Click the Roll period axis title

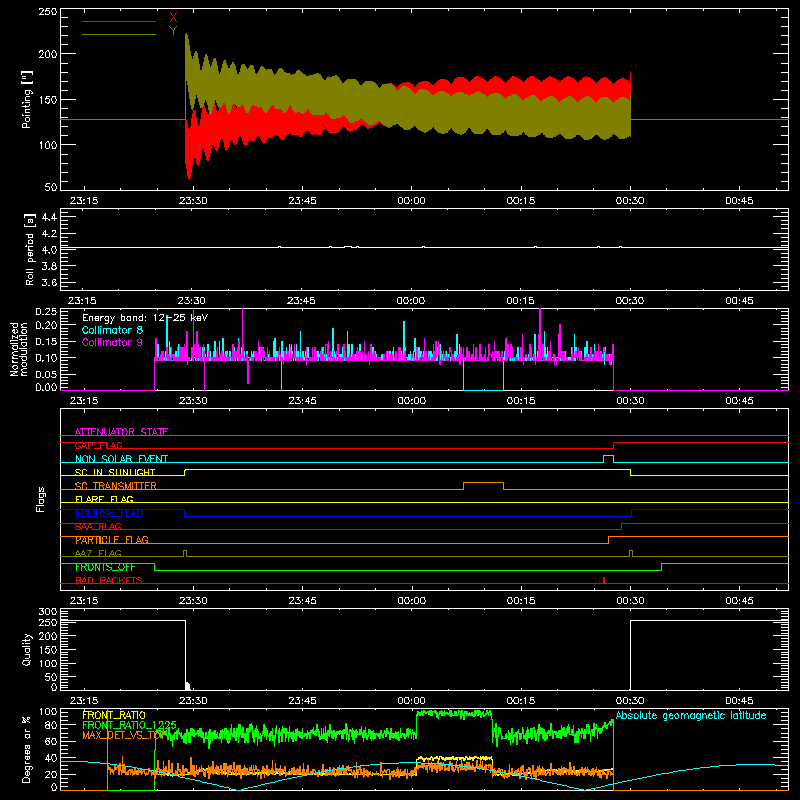point(29,249)
